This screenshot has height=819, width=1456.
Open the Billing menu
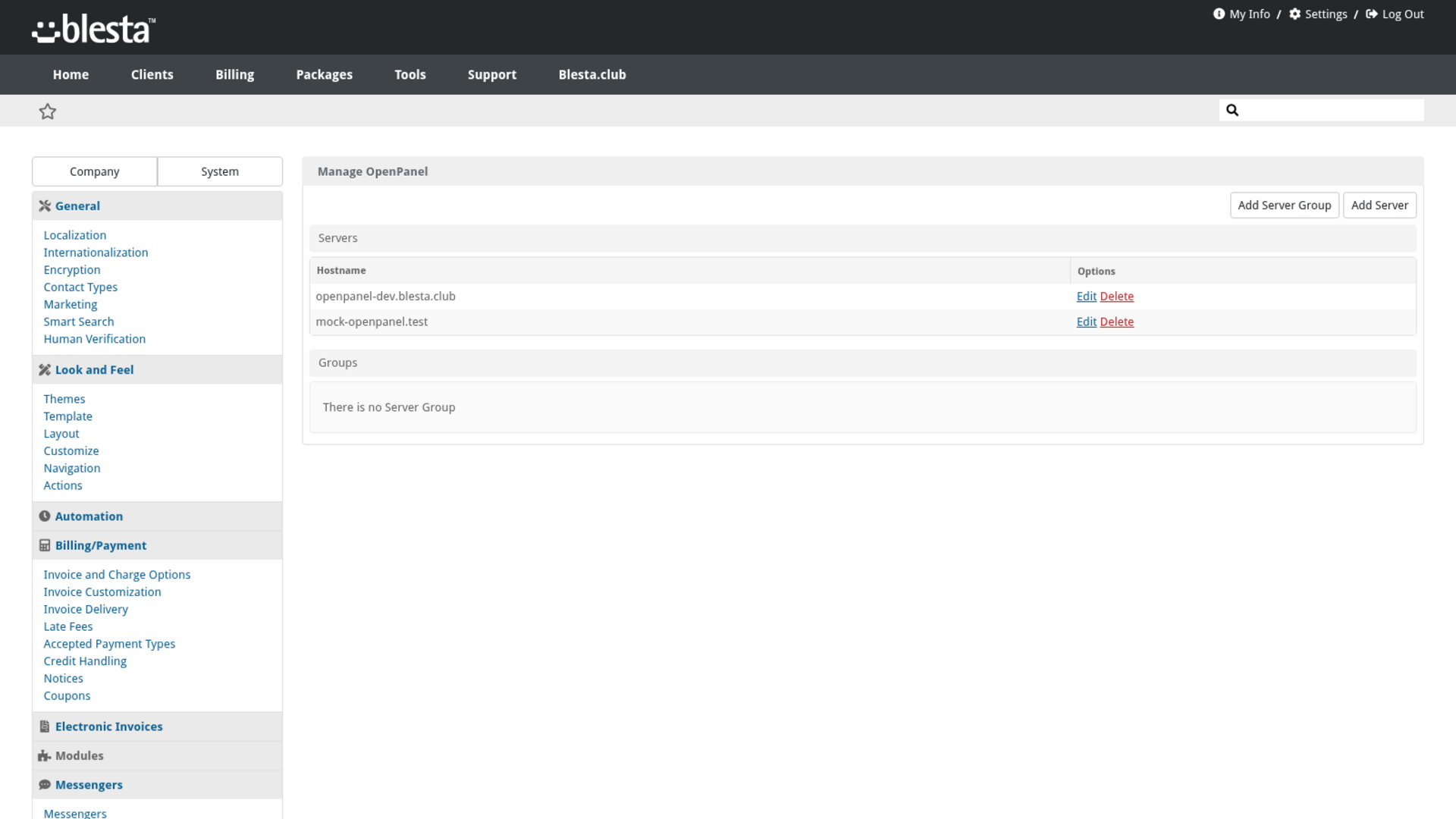point(234,74)
